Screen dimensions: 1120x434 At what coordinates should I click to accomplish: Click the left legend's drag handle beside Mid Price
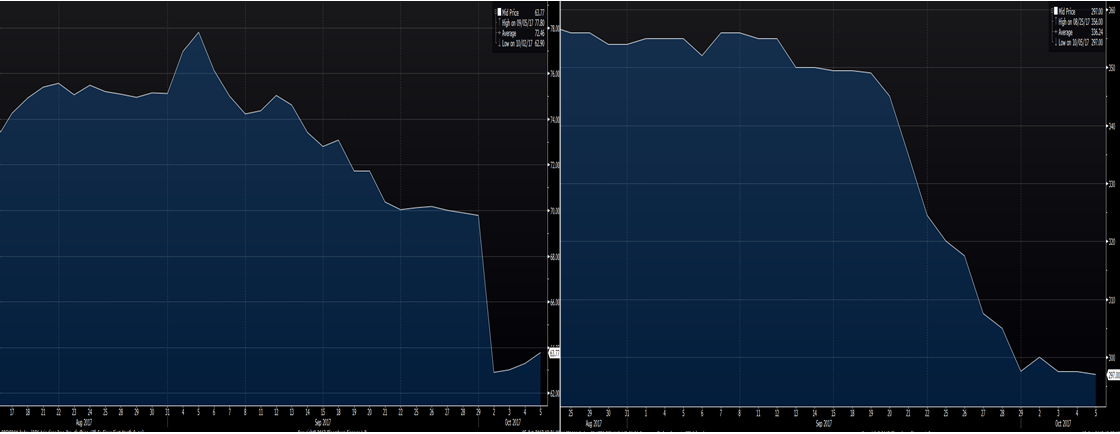(495, 13)
